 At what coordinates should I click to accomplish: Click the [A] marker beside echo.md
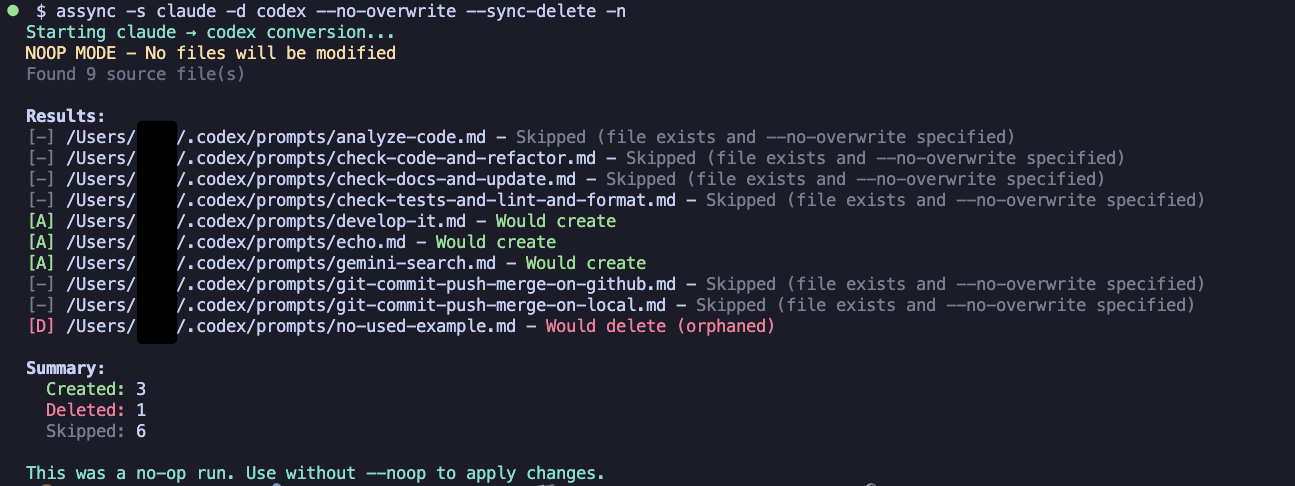coord(41,242)
